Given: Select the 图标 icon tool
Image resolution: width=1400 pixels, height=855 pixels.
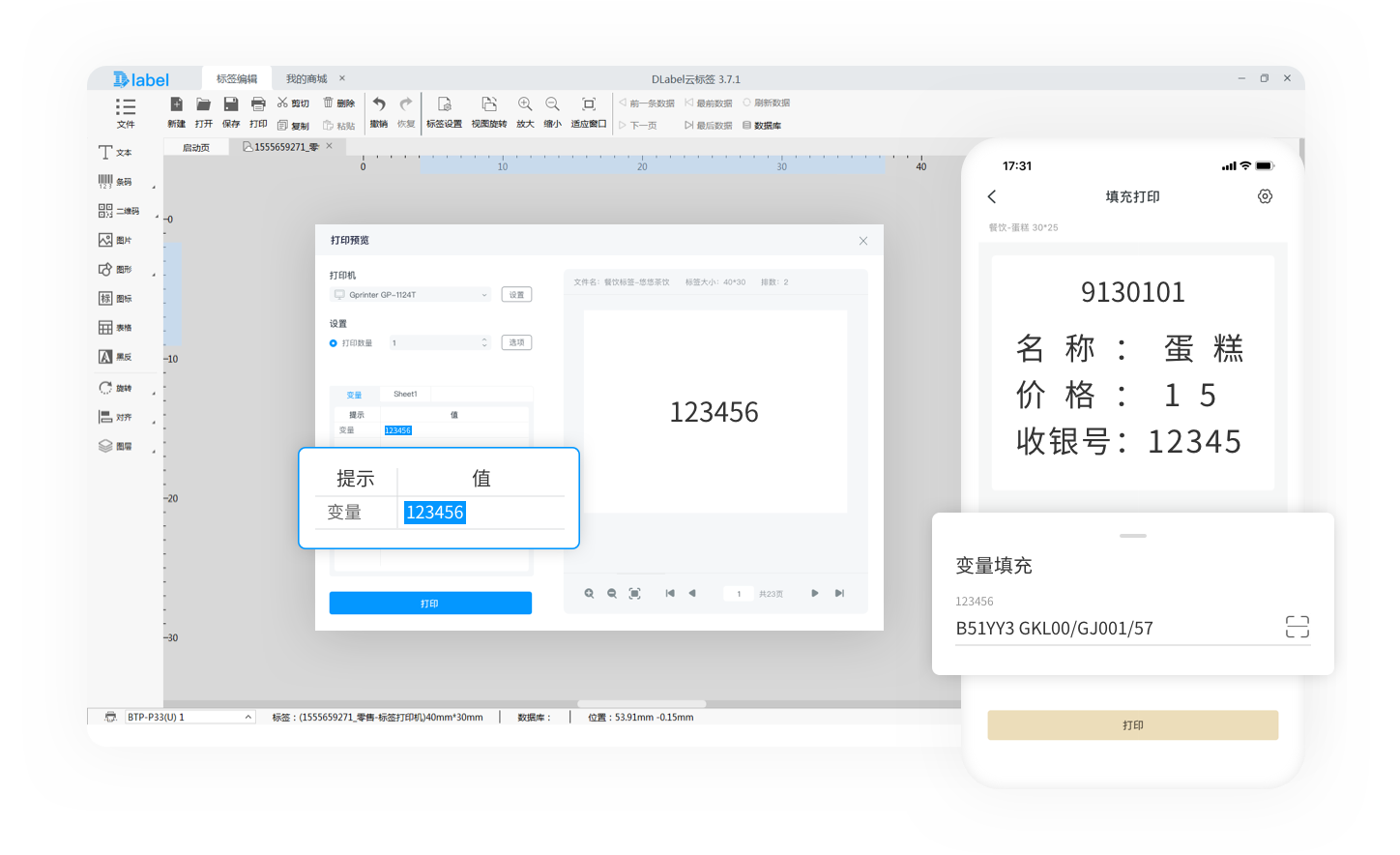Looking at the screenshot, I should tap(115, 299).
